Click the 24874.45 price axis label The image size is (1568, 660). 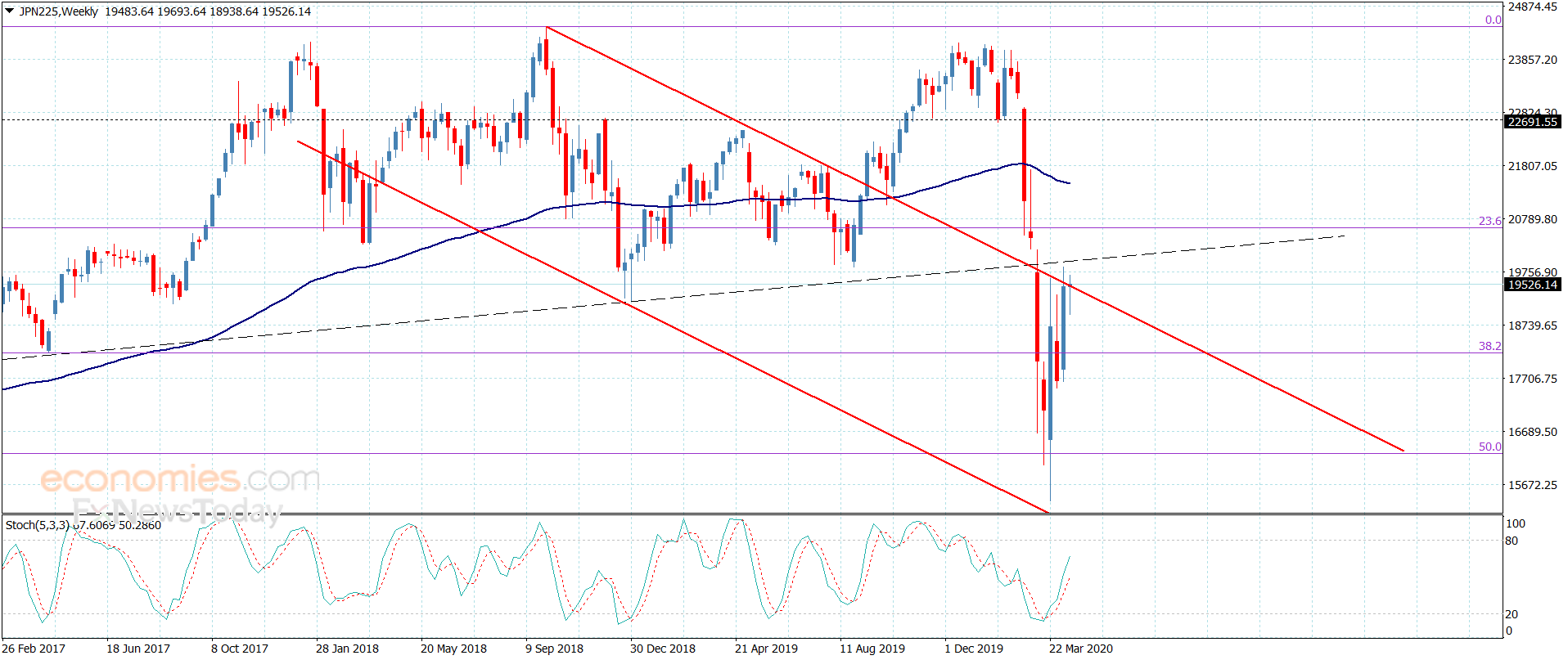1533,7
